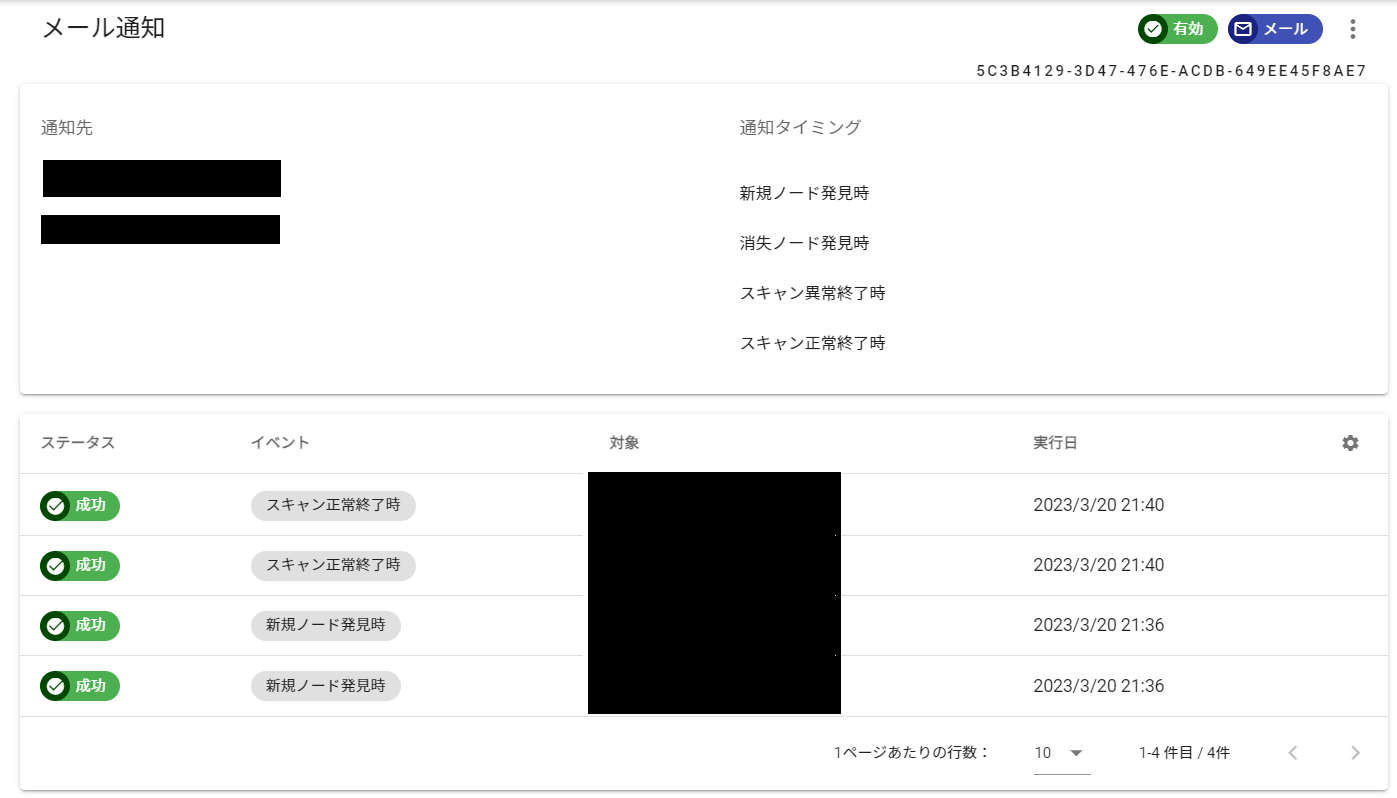Go to next page arrow
The height and width of the screenshot is (798, 1397).
pos(1355,753)
